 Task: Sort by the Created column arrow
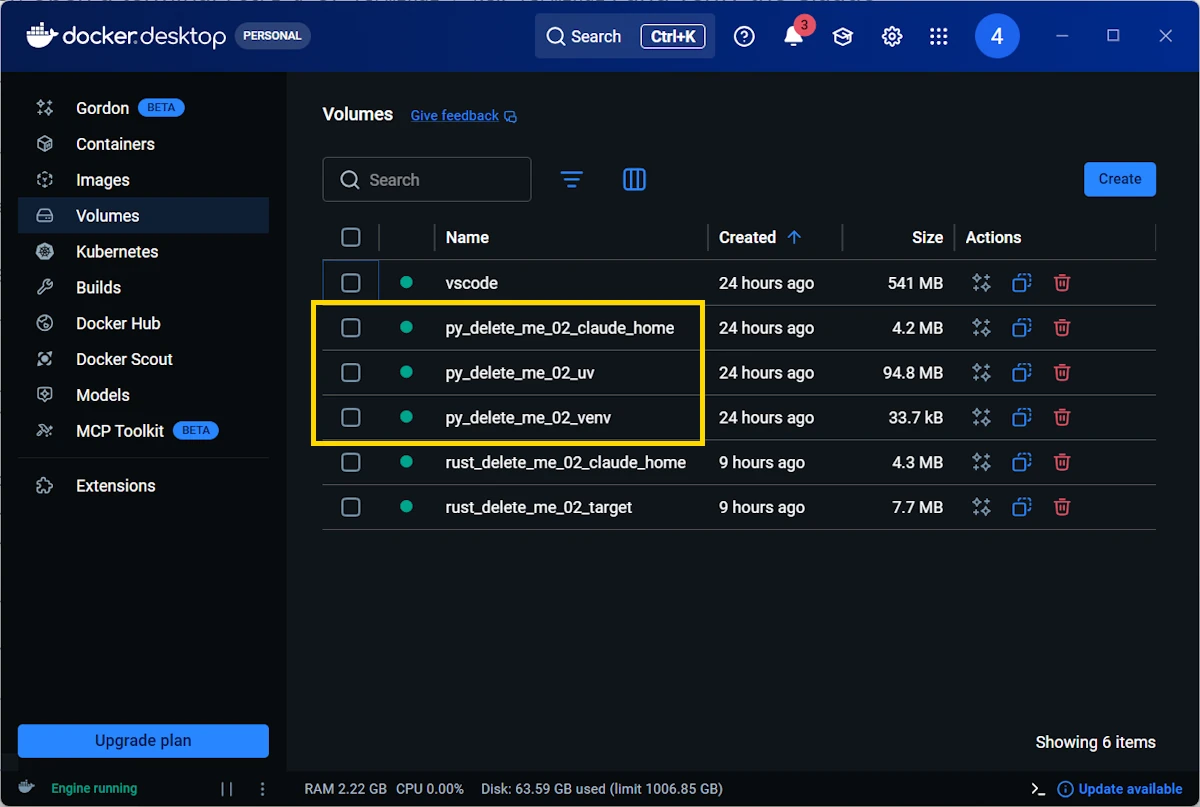[795, 237]
